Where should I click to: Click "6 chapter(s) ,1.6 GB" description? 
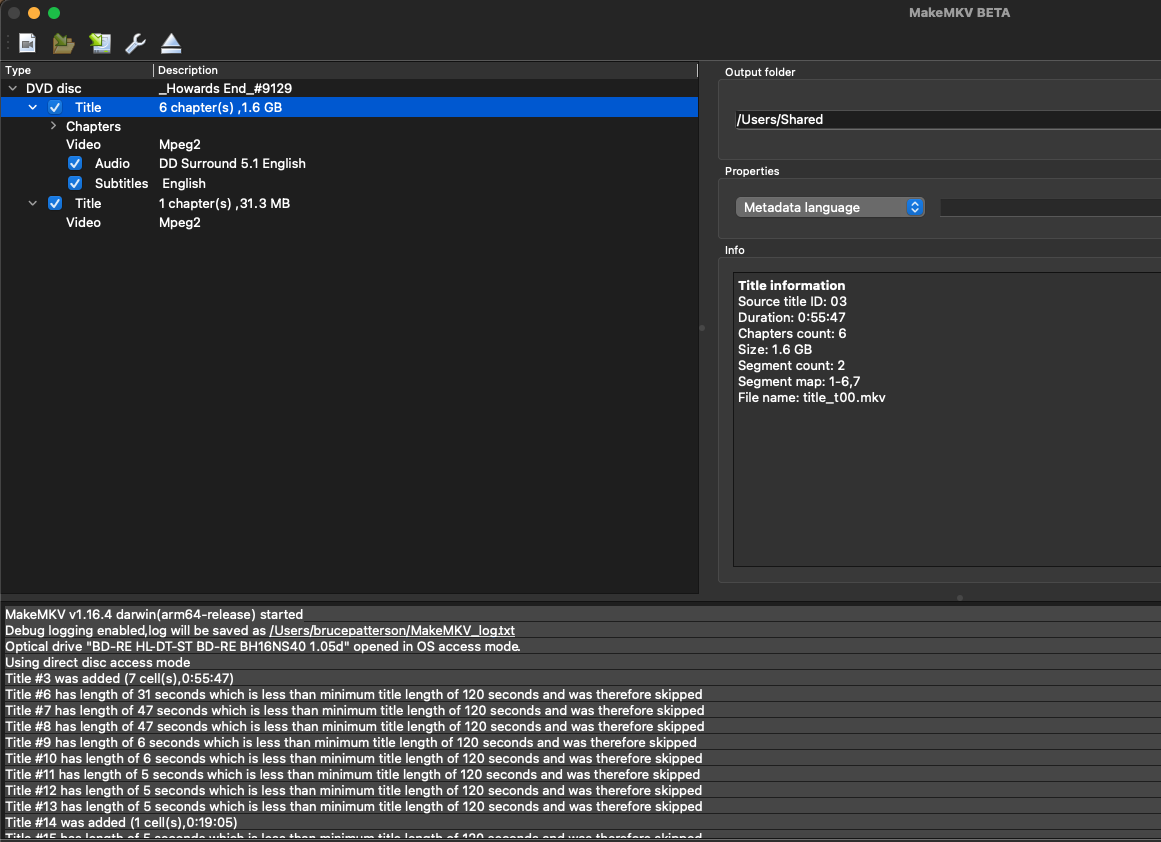coord(221,107)
